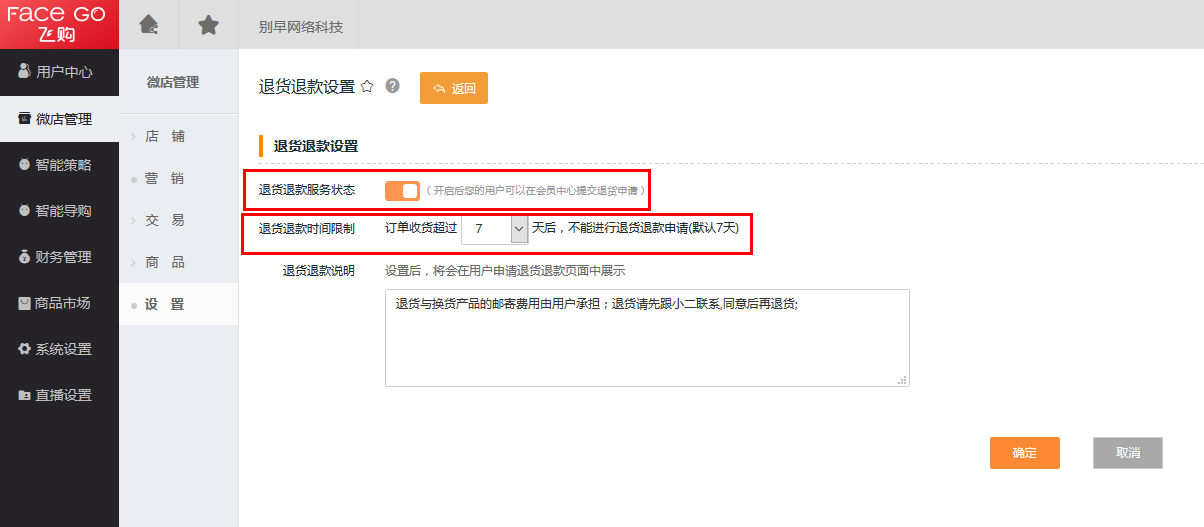Bookmark page with the outline star icon
1204x527 pixels.
click(367, 86)
